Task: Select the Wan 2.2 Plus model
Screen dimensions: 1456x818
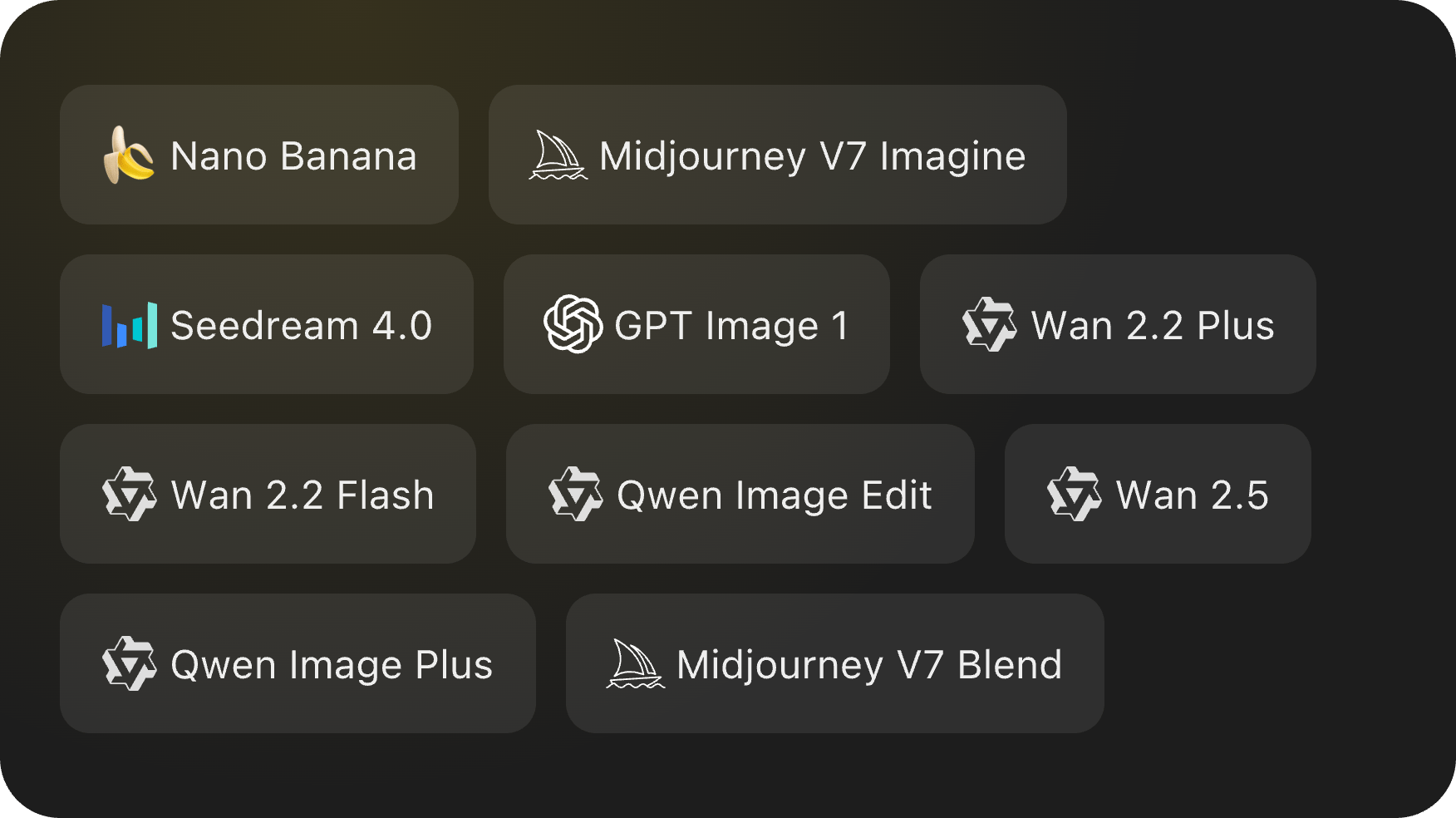Action: (1117, 325)
